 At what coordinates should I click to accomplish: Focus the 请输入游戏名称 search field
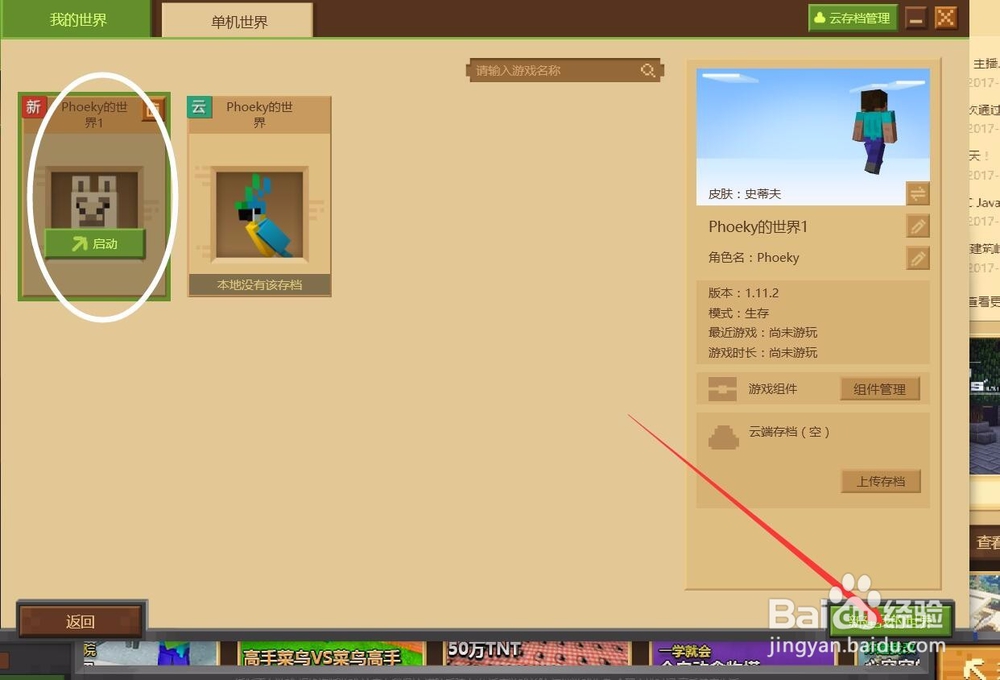coord(564,70)
